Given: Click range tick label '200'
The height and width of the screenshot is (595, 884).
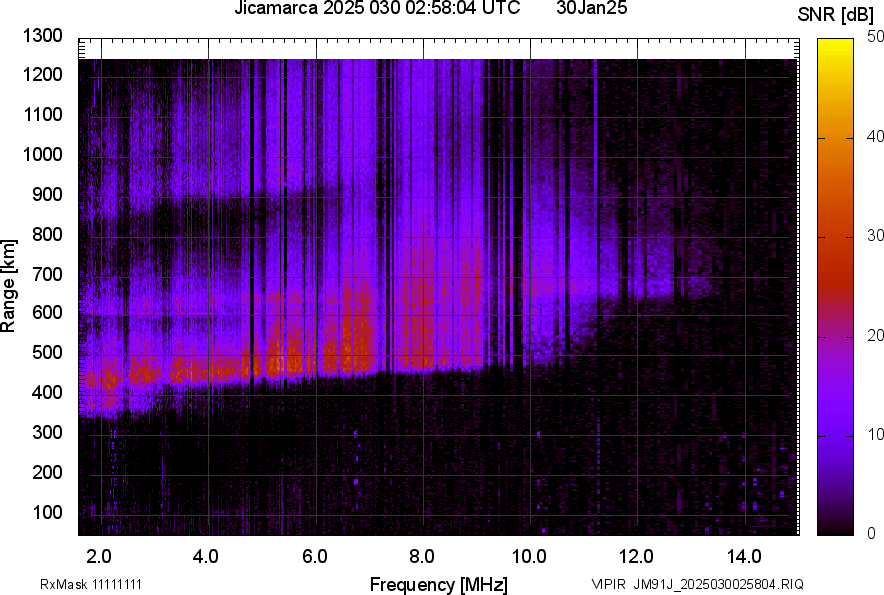Looking at the screenshot, I should click(x=47, y=472).
